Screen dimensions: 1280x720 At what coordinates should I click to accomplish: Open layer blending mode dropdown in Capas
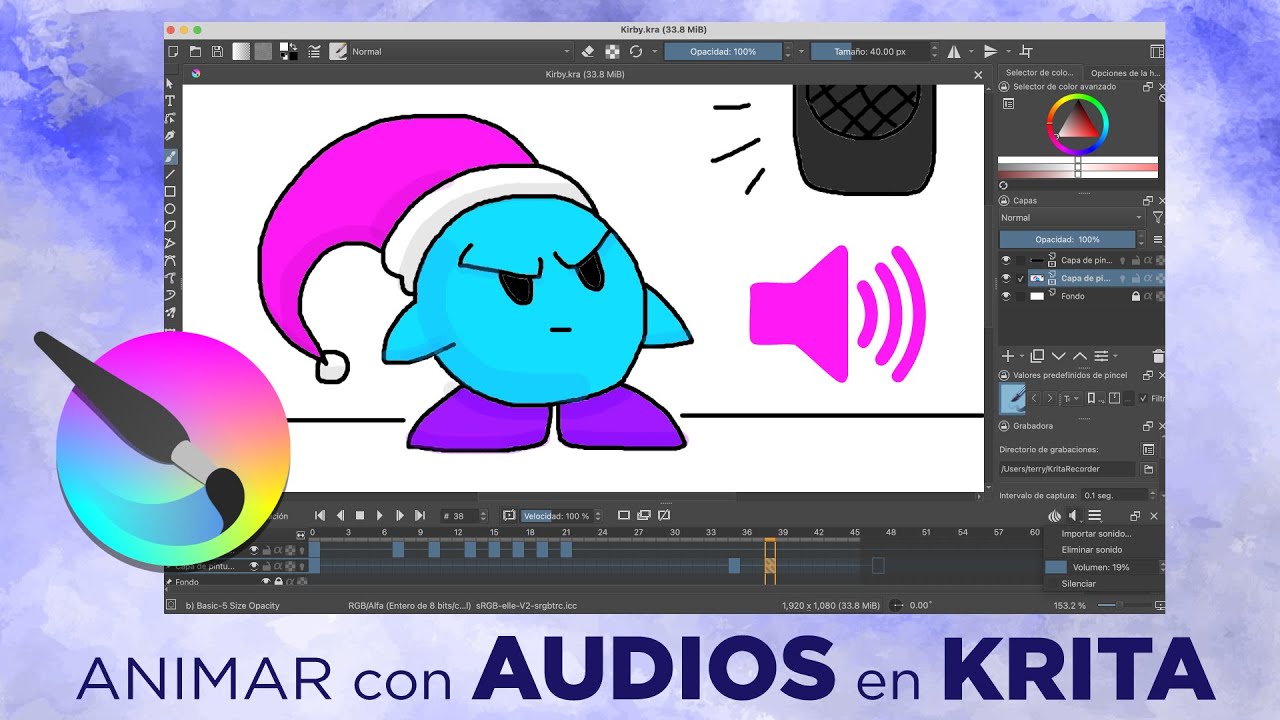click(x=1071, y=217)
